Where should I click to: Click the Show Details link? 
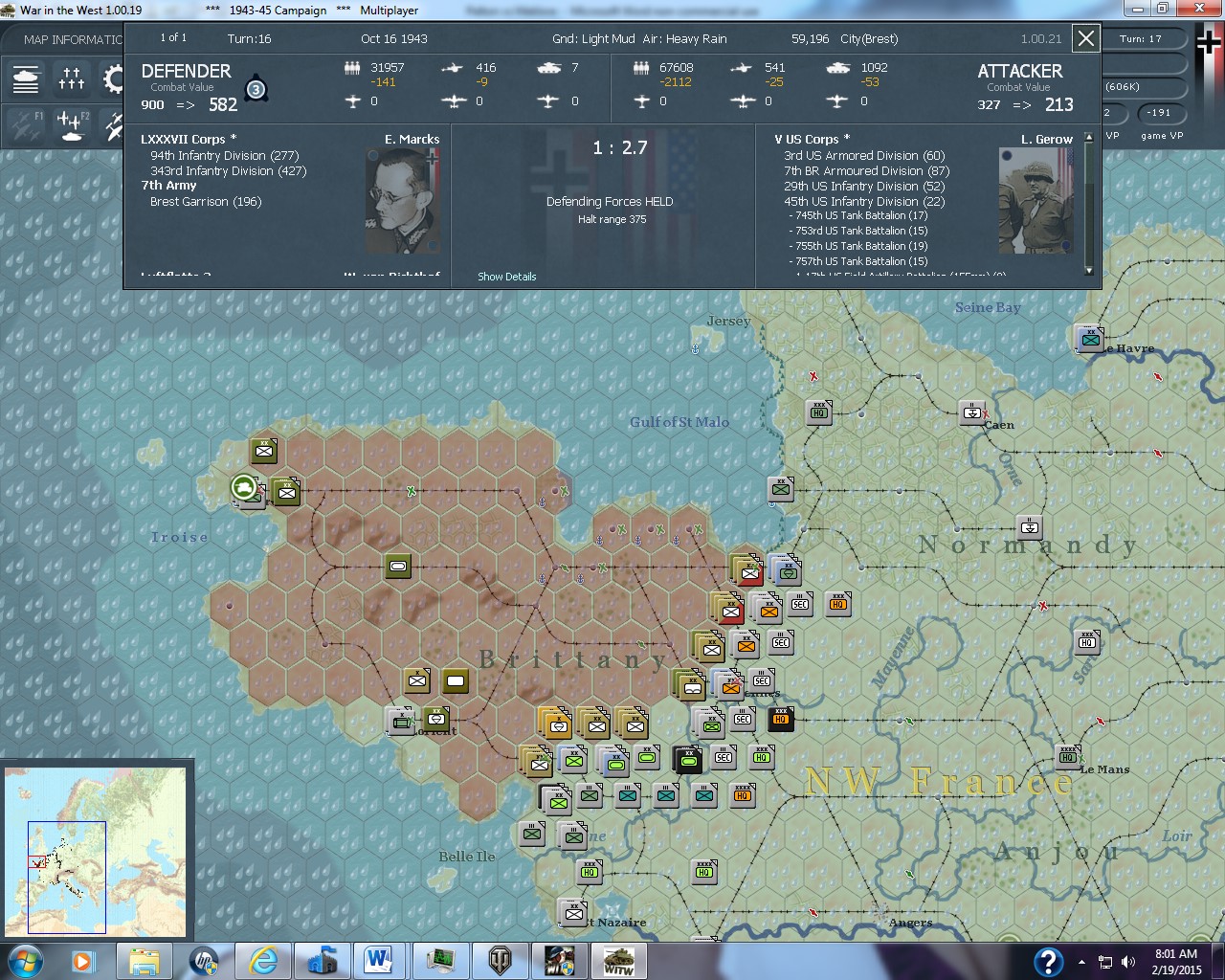coord(507,277)
